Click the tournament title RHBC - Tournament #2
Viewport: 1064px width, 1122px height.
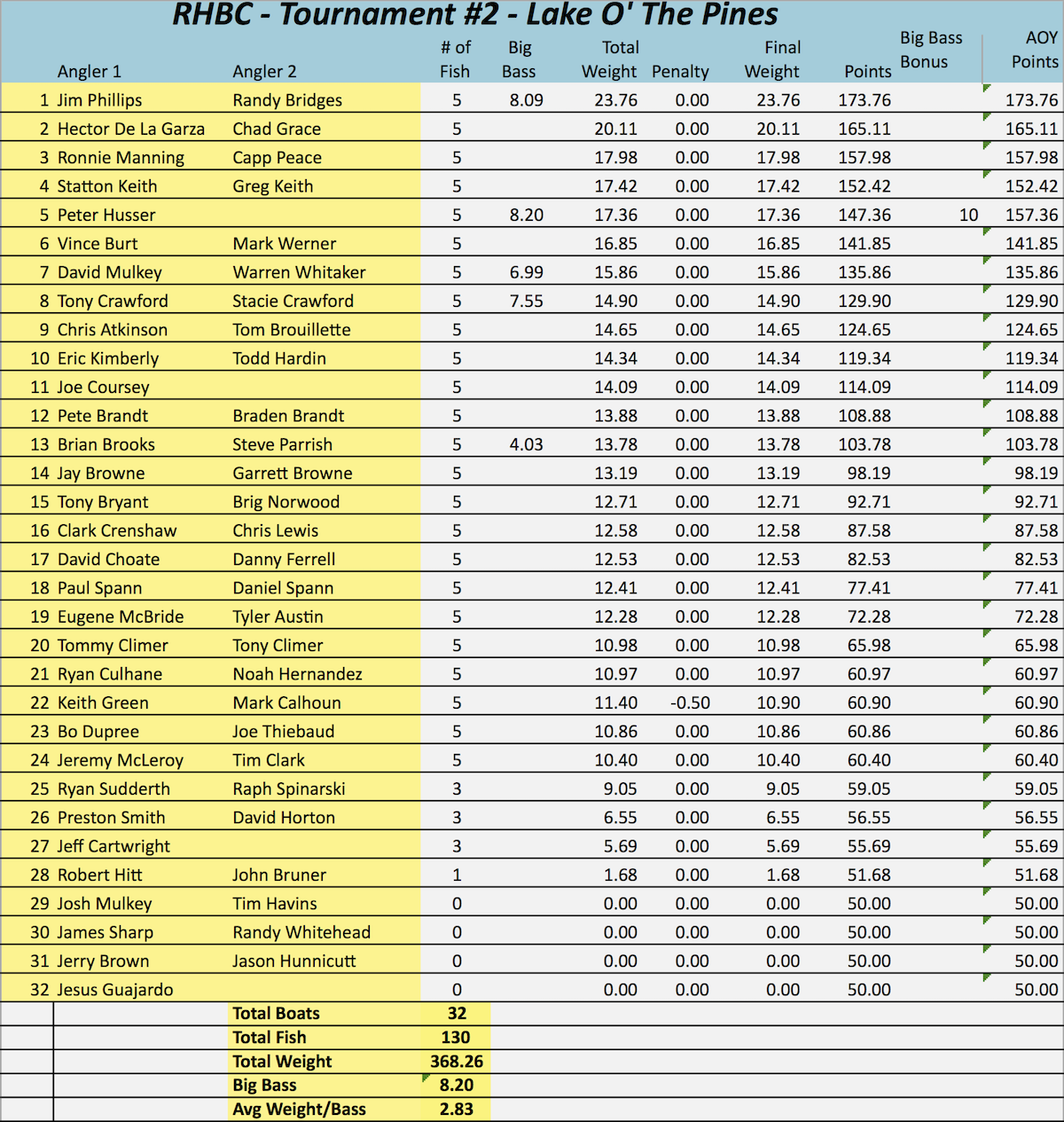coord(475,15)
